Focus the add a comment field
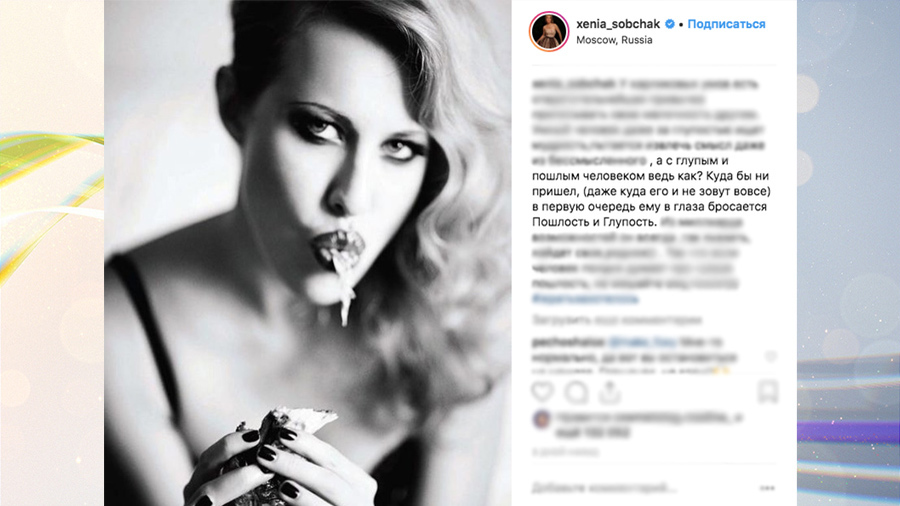 [637, 488]
